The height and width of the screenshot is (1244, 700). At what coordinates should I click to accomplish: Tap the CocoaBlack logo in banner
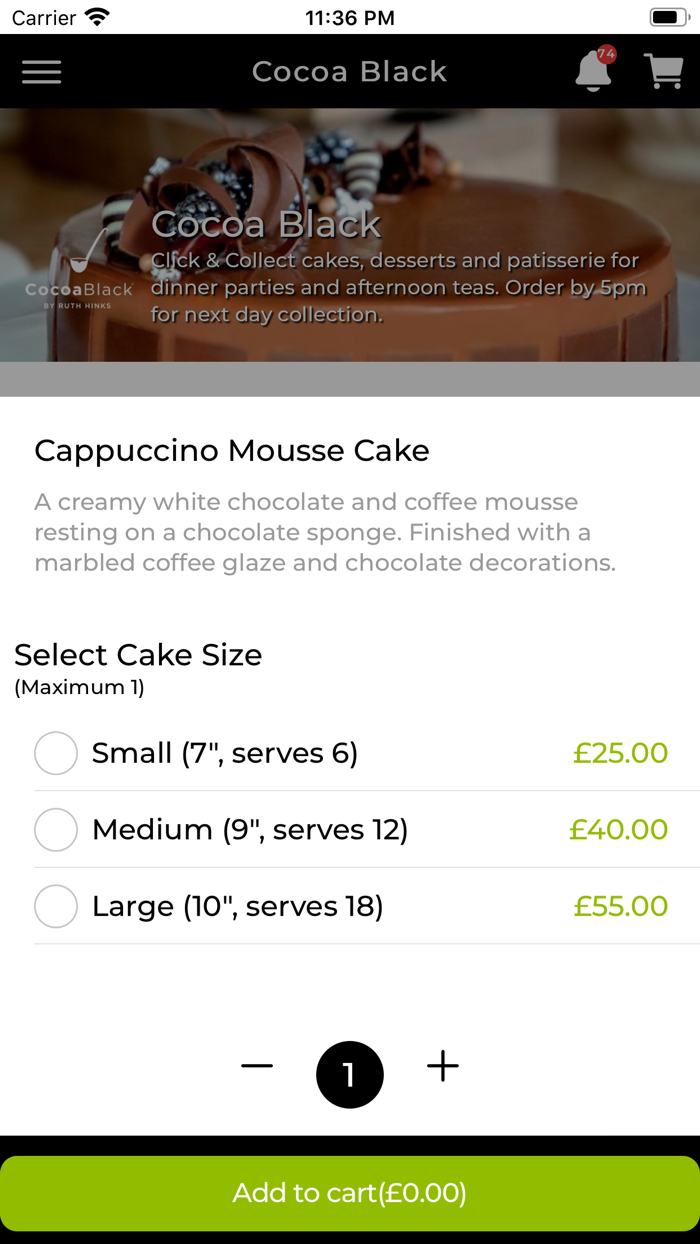[x=79, y=270]
